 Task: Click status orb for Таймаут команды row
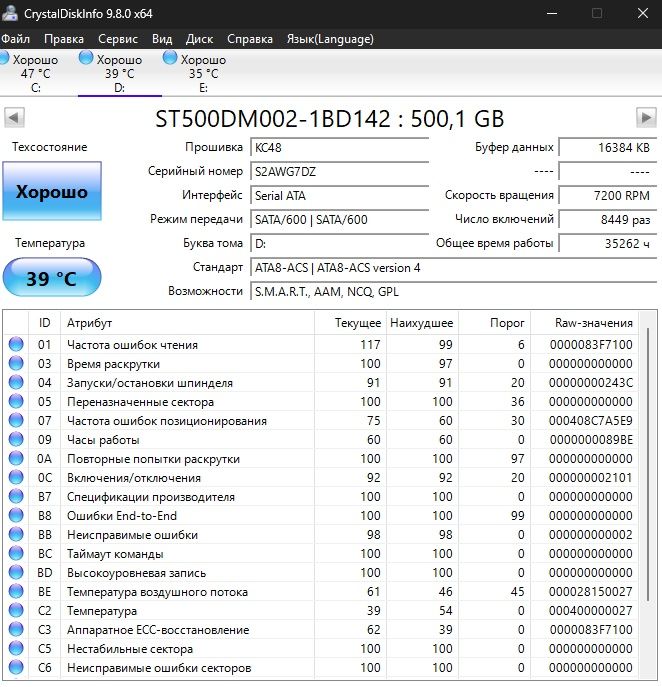[16, 553]
